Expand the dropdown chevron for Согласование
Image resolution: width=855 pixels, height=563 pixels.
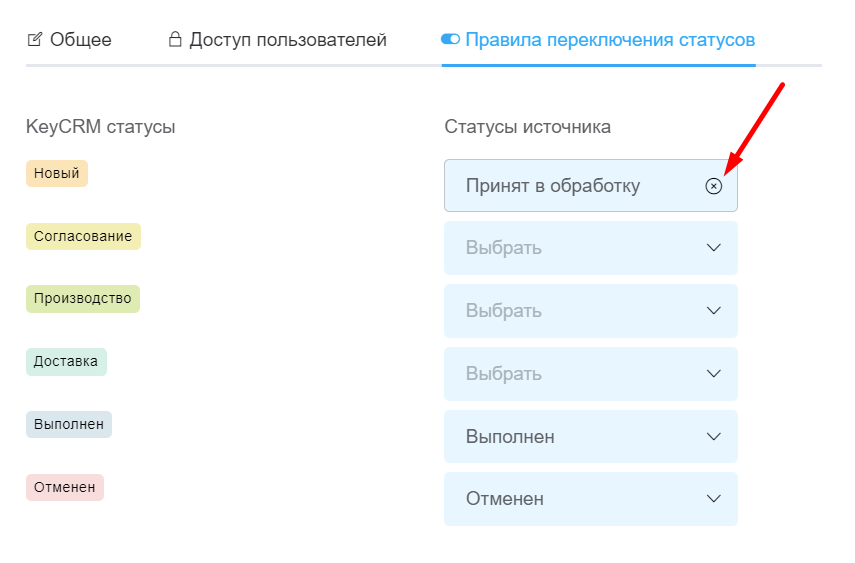point(713,248)
